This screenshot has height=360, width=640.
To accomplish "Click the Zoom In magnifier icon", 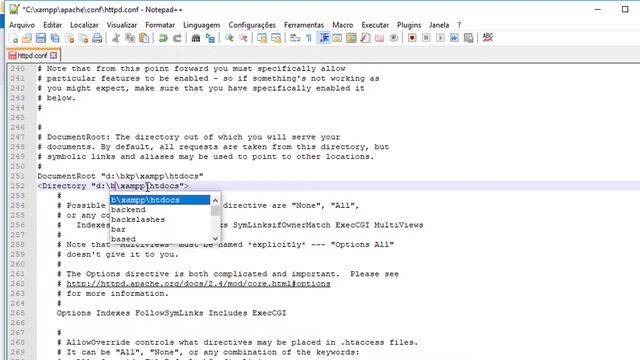I will tap(229, 38).
